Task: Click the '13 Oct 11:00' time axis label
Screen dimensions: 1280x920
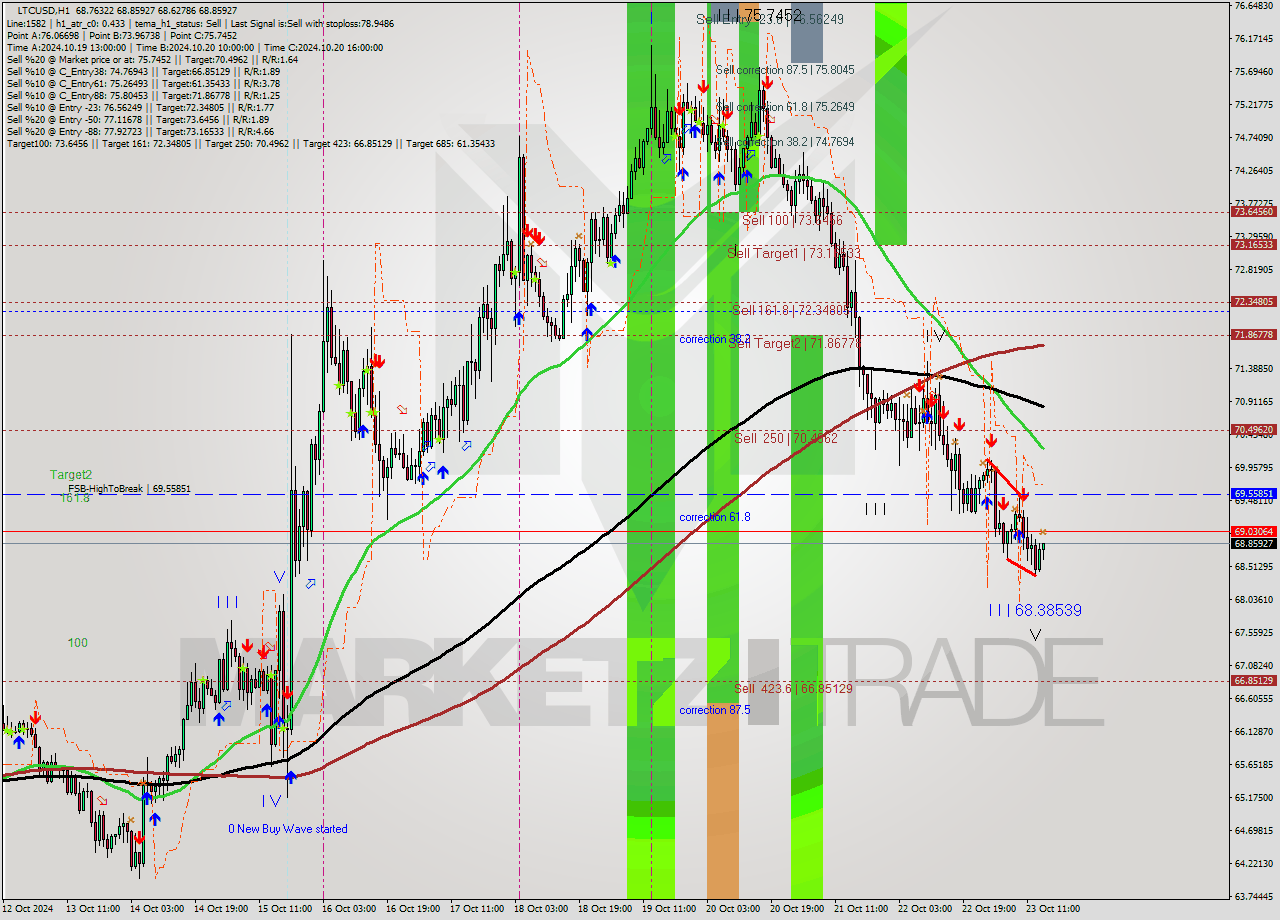Action: coord(92,909)
